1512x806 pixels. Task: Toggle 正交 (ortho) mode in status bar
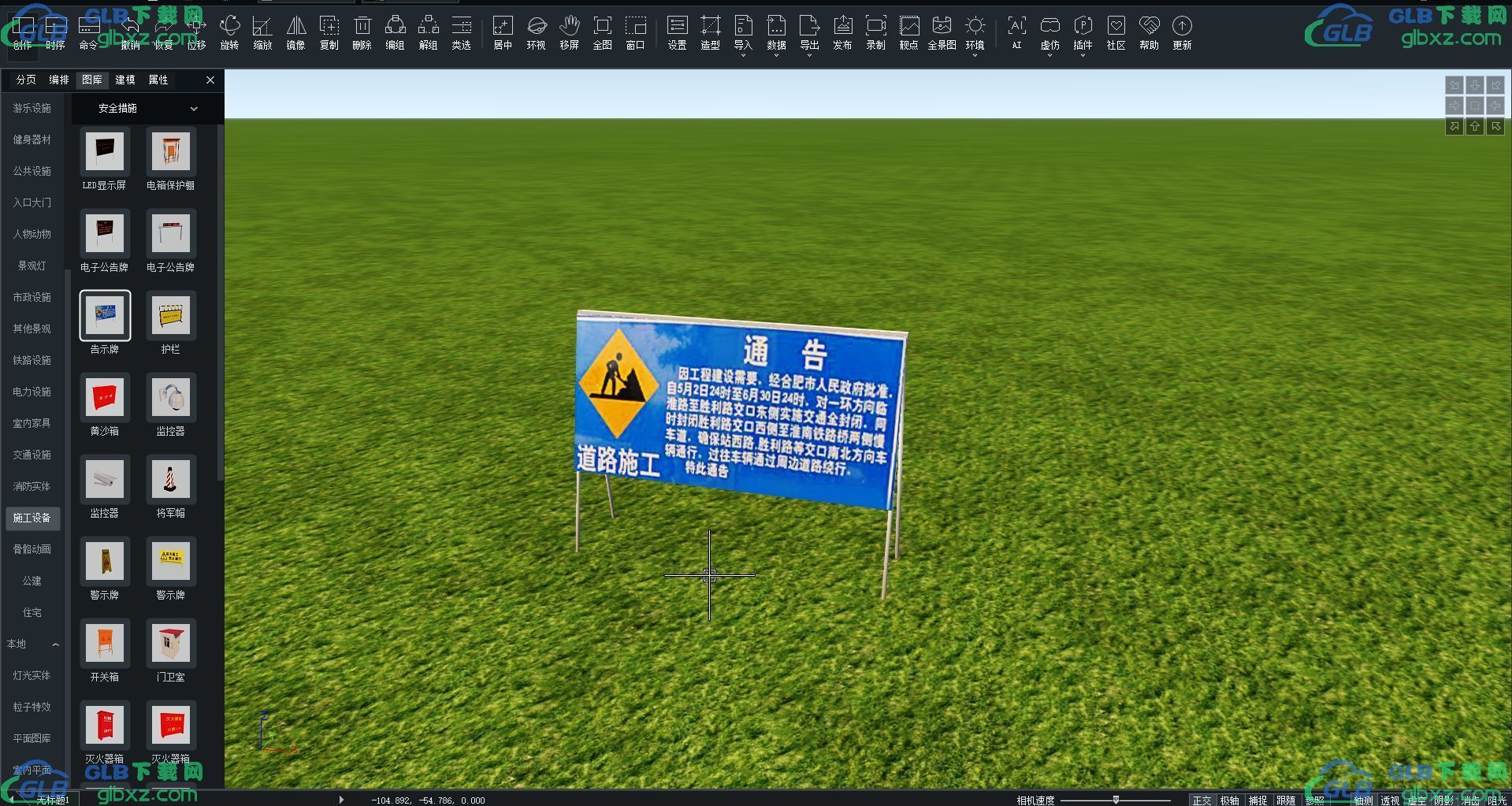pos(1202,800)
